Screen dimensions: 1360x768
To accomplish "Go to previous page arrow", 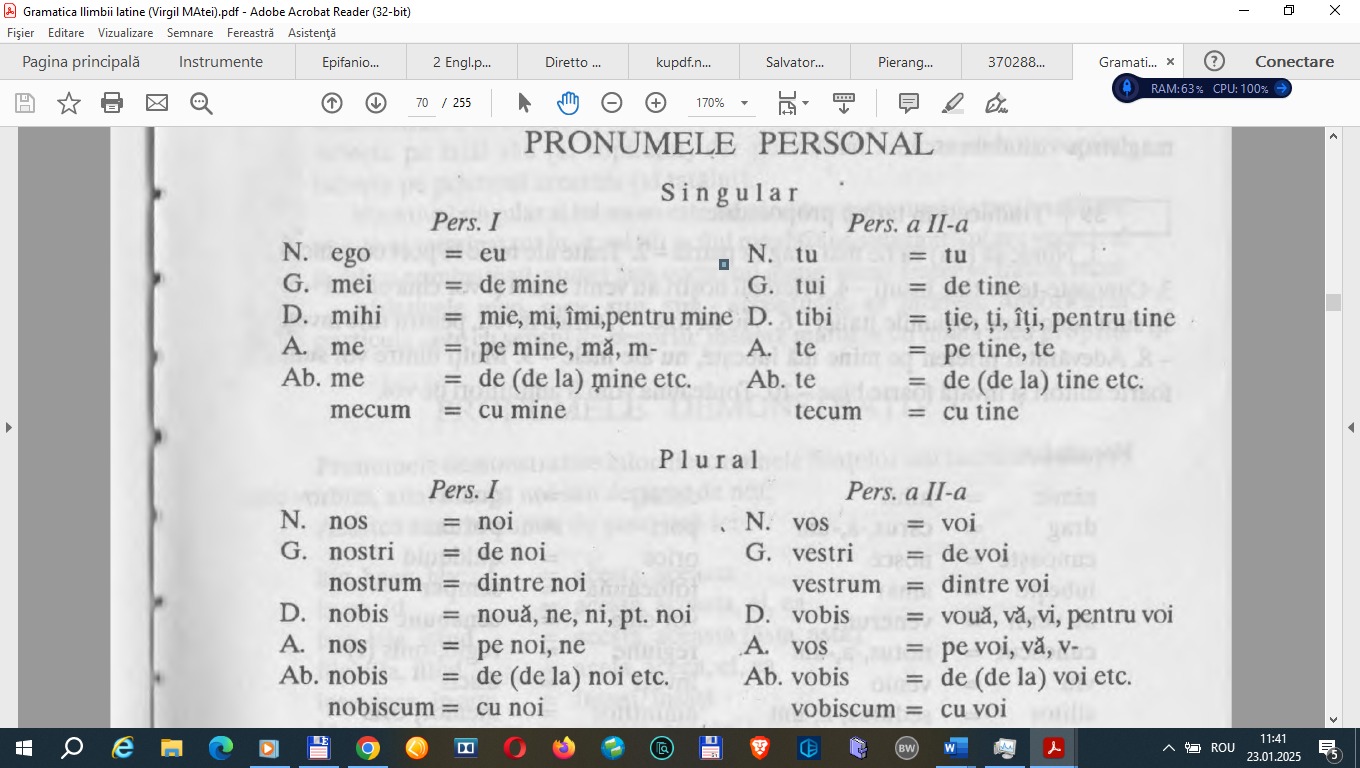I will (332, 103).
